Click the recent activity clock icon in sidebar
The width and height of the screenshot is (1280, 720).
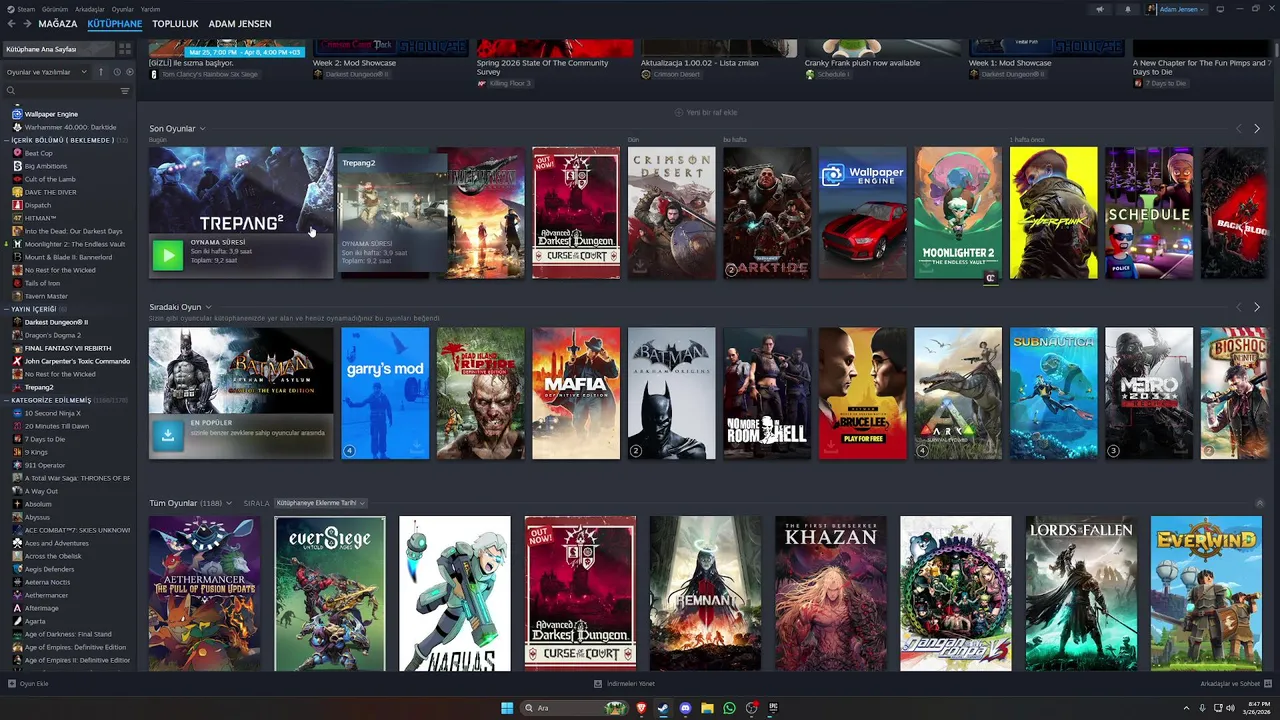[117, 72]
